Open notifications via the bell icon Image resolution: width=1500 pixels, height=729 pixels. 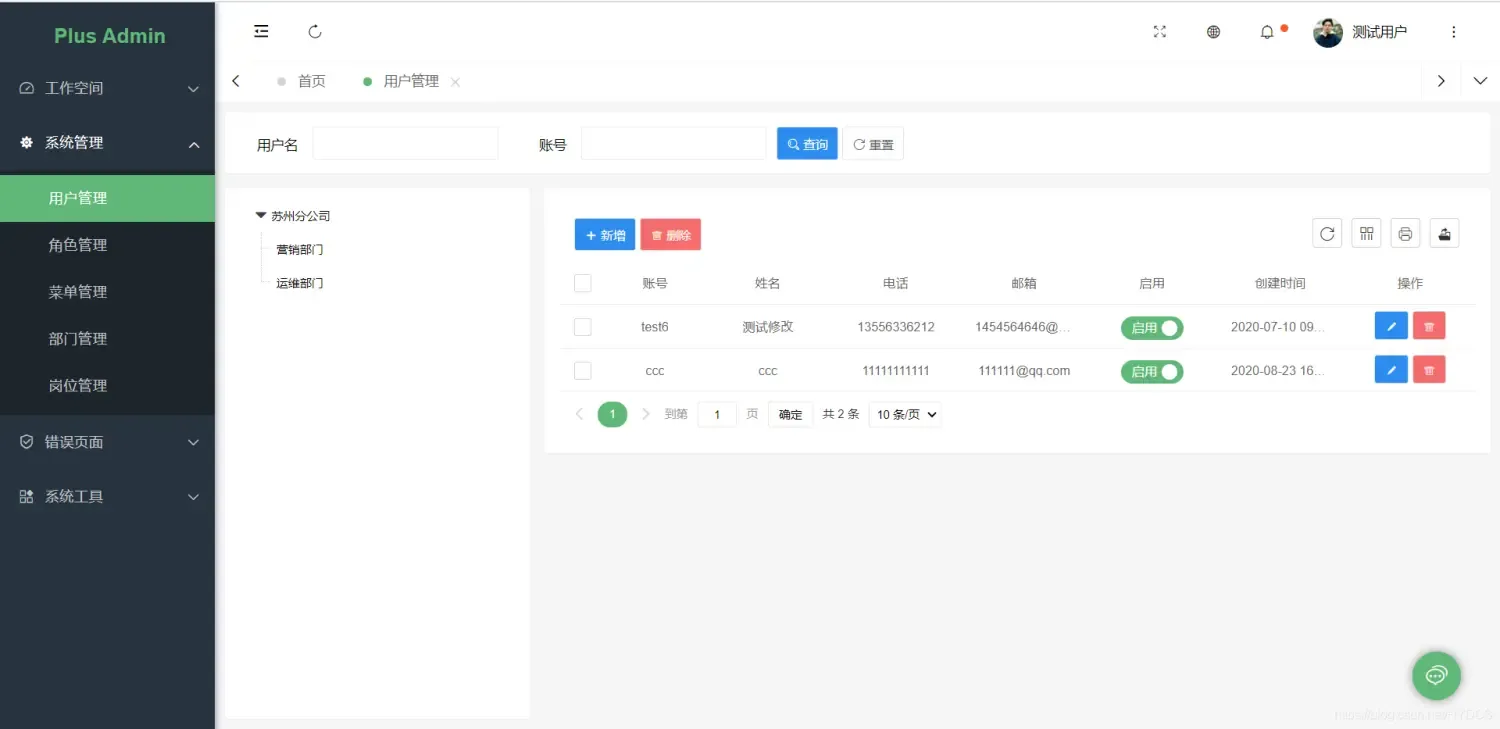1266,32
